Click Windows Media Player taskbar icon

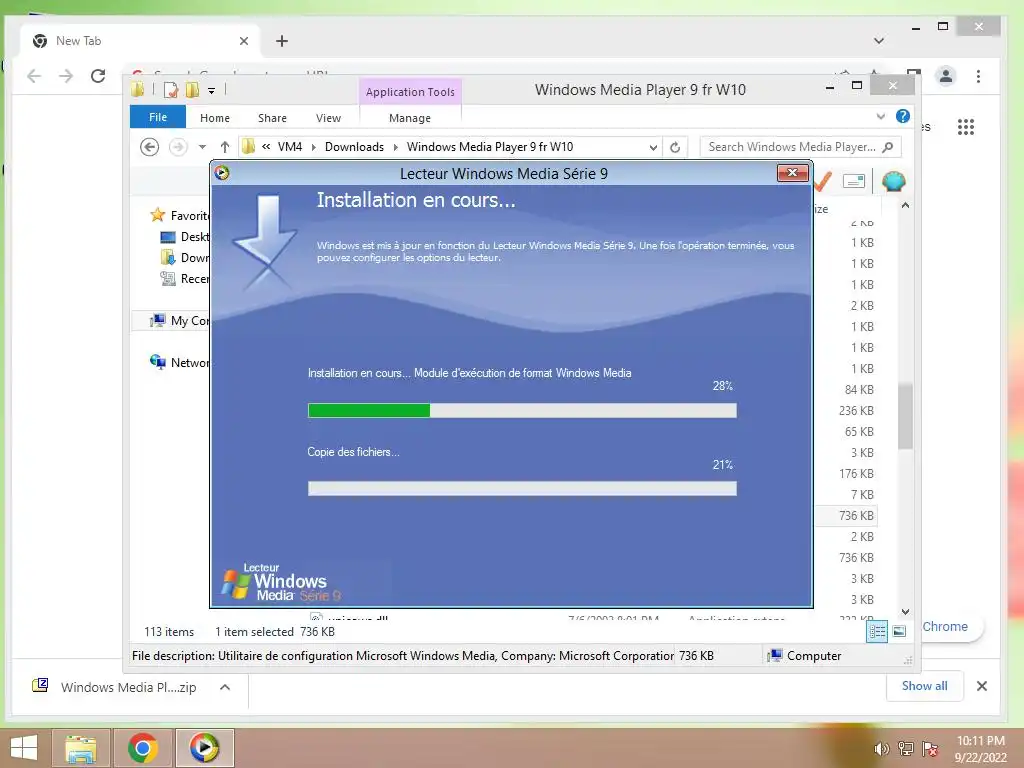[x=204, y=748]
